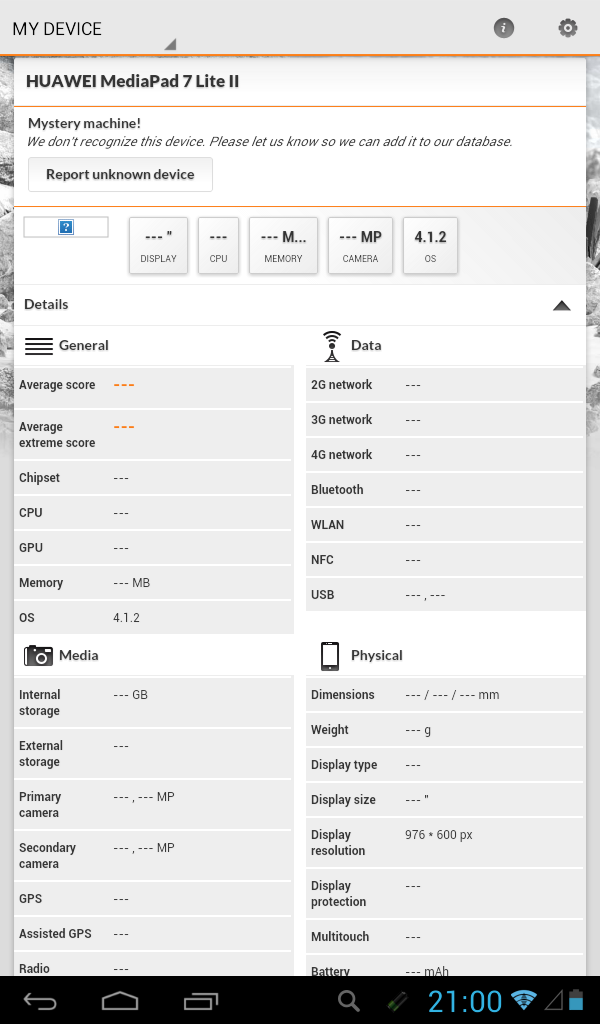Select the MEMORY spec tile
This screenshot has height=1024, width=600.
pyautogui.click(x=283, y=245)
